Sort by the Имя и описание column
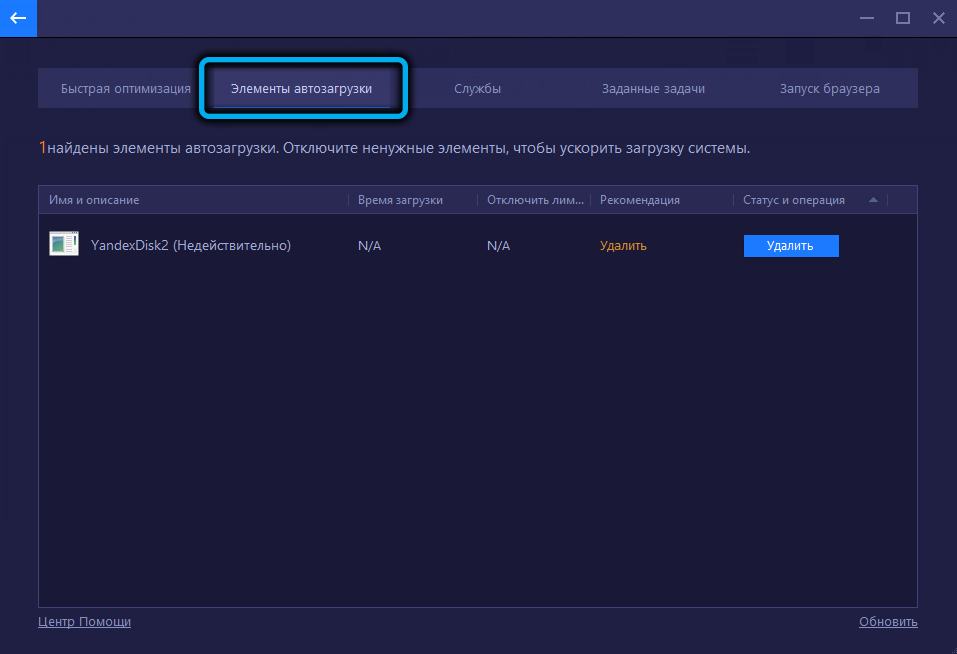The width and height of the screenshot is (957, 654). click(x=94, y=200)
